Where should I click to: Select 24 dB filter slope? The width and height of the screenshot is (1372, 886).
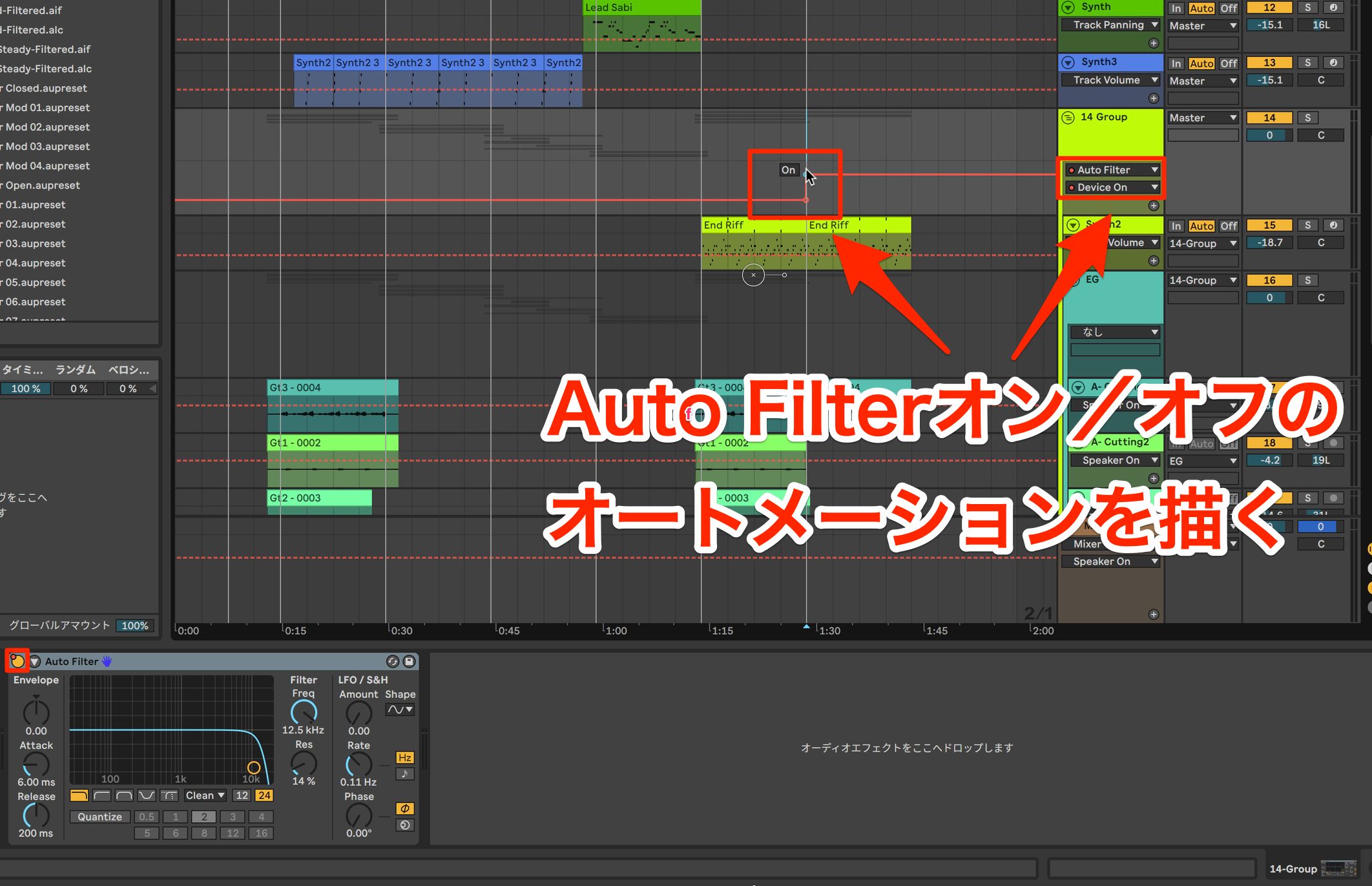264,795
